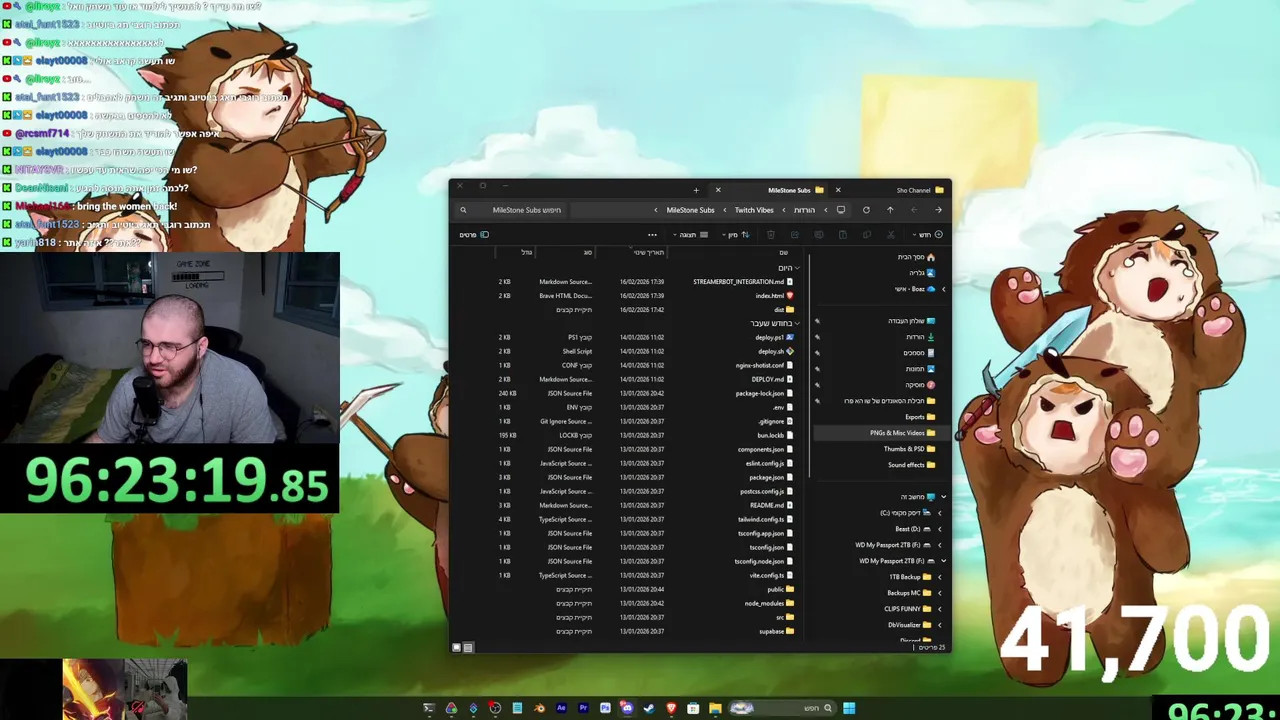Click the share icon in Explorer toolbar
The width and height of the screenshot is (1280, 720).
794,235
